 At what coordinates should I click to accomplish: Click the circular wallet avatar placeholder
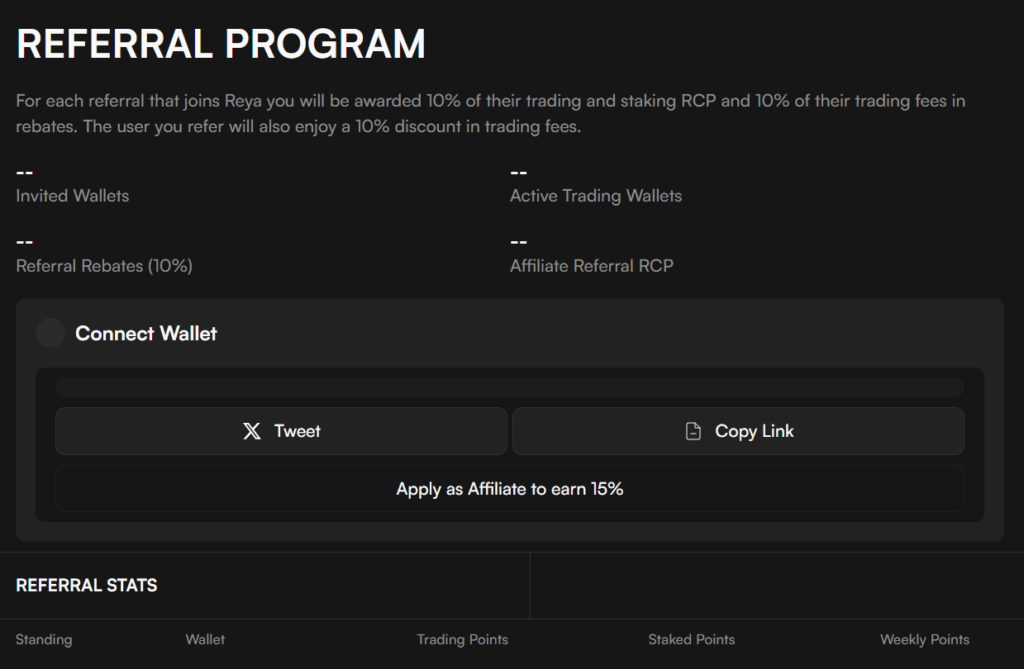50,333
